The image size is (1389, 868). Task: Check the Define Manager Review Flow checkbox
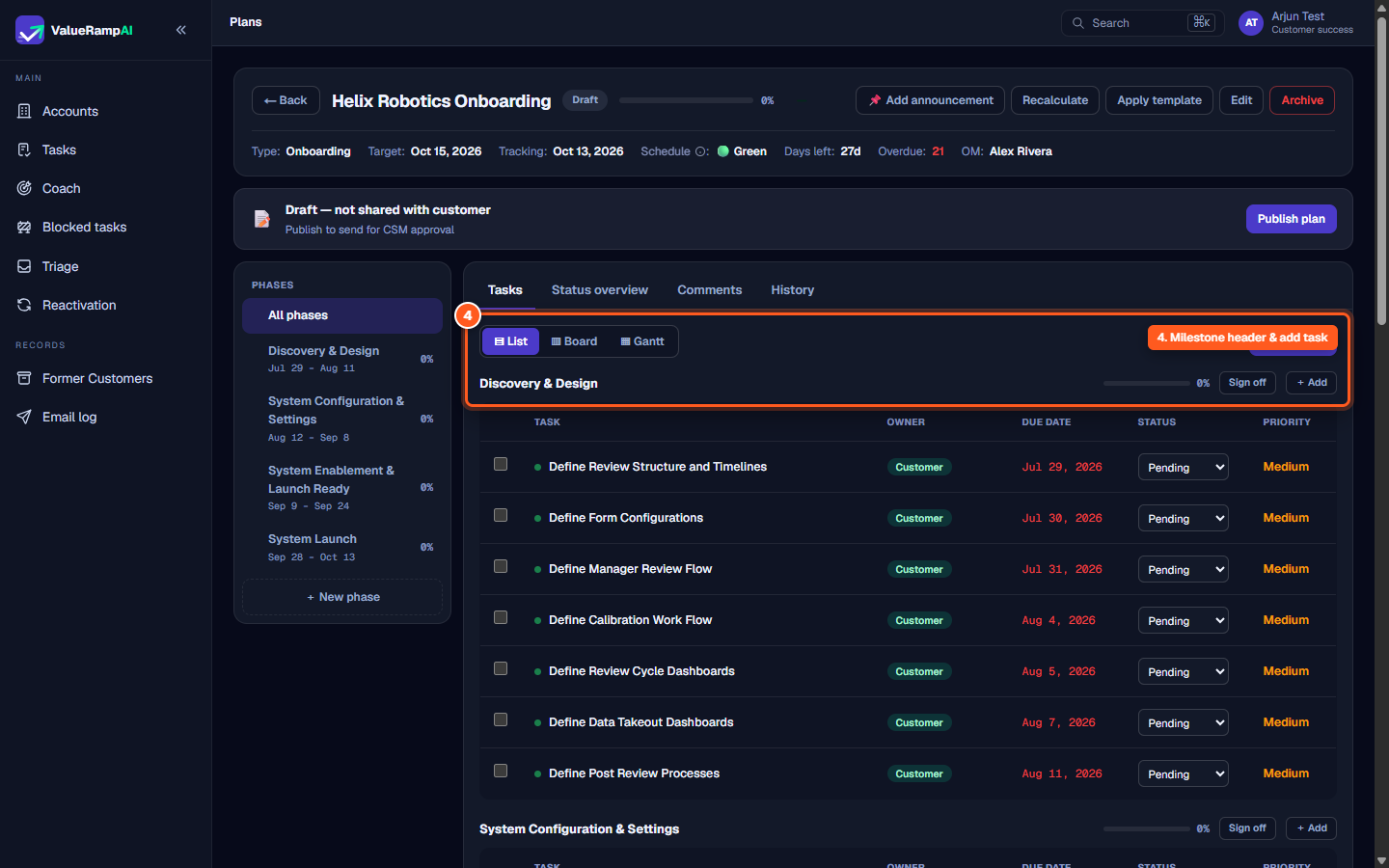click(501, 566)
